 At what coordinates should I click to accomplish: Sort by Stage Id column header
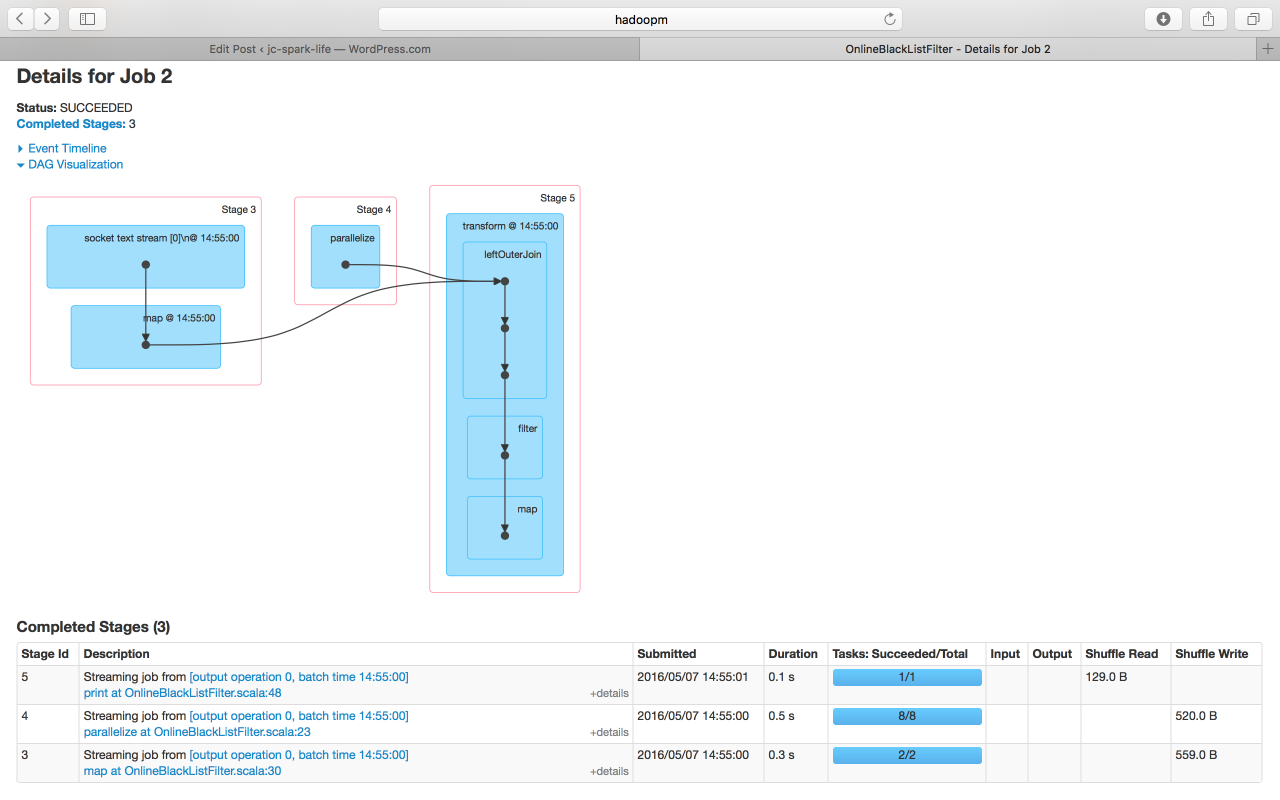(x=45, y=654)
